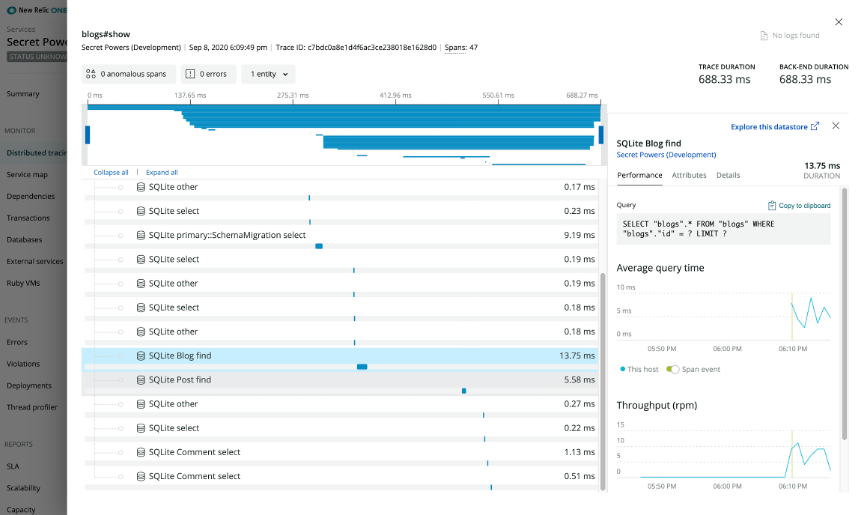
Task: Open Secret Powers (Development) entity link
Action: [666, 155]
